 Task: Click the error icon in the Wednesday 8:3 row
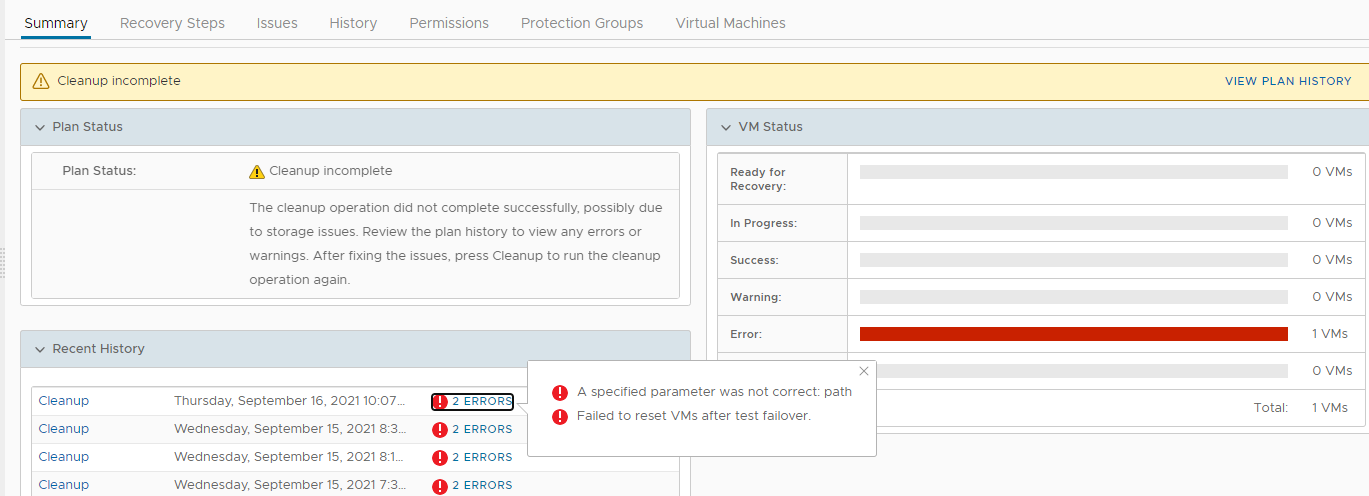coord(440,429)
